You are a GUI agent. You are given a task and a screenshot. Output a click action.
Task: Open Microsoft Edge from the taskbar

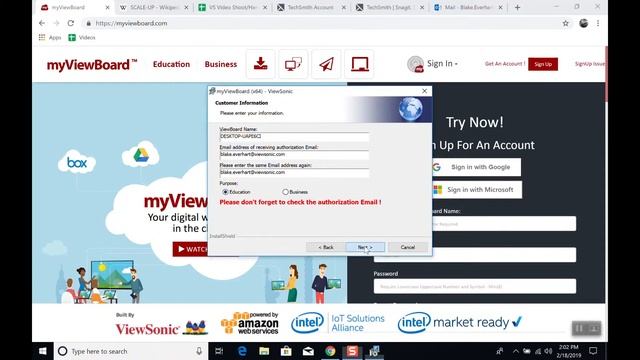pyautogui.click(x=242, y=351)
